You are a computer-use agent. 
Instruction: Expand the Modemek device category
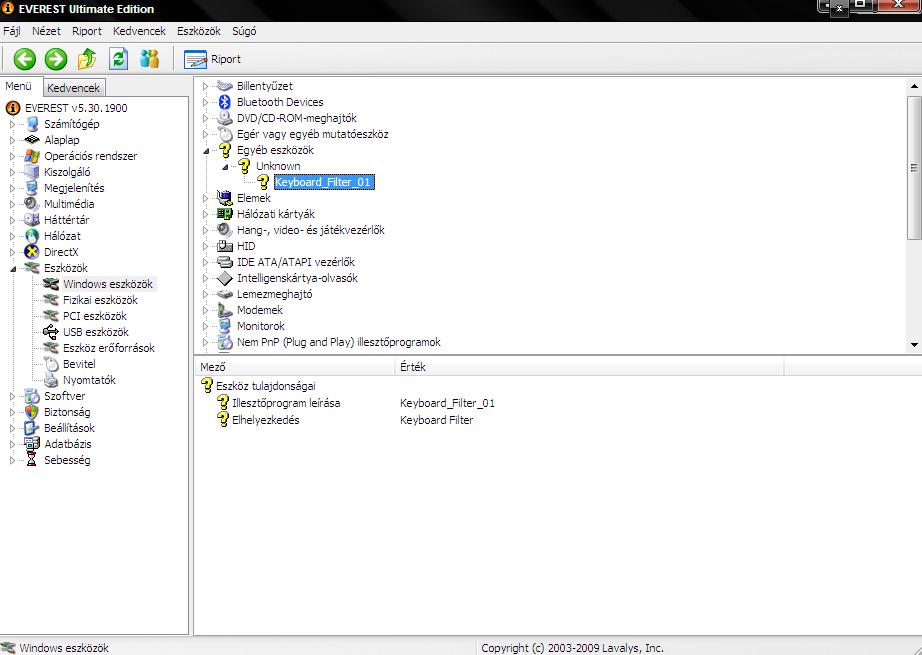click(x=205, y=310)
